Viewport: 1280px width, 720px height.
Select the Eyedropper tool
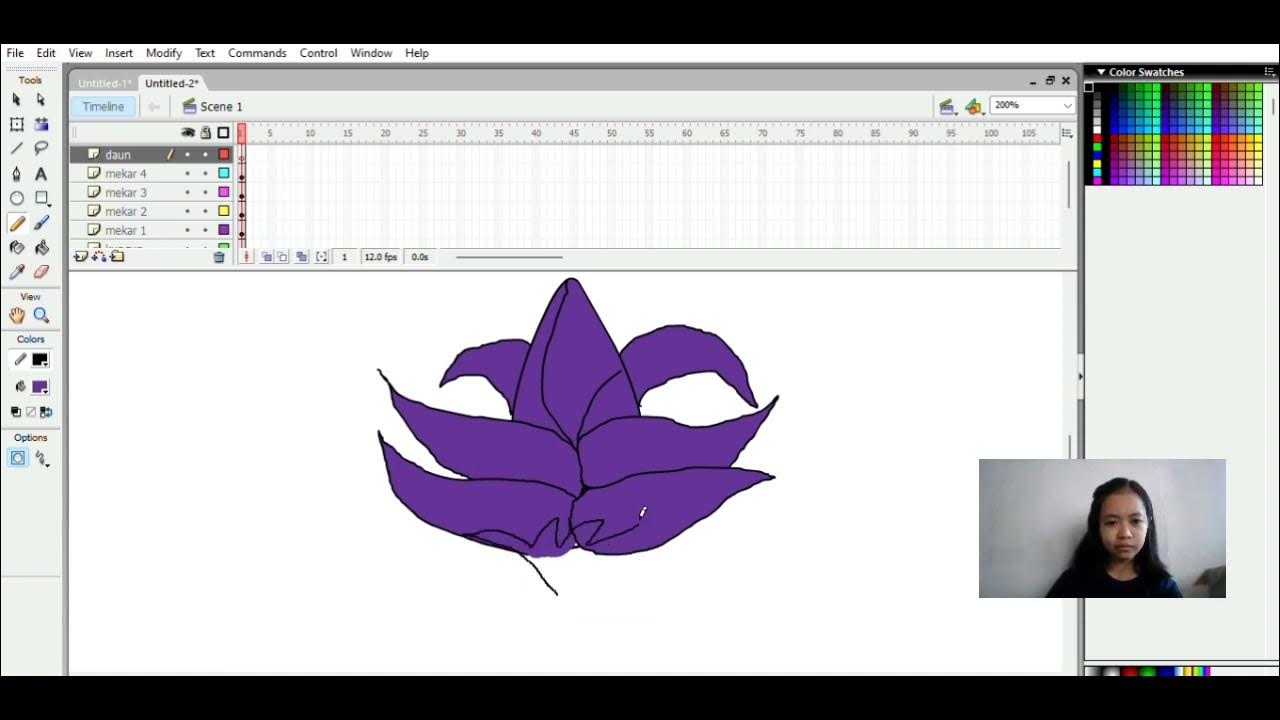[17, 272]
